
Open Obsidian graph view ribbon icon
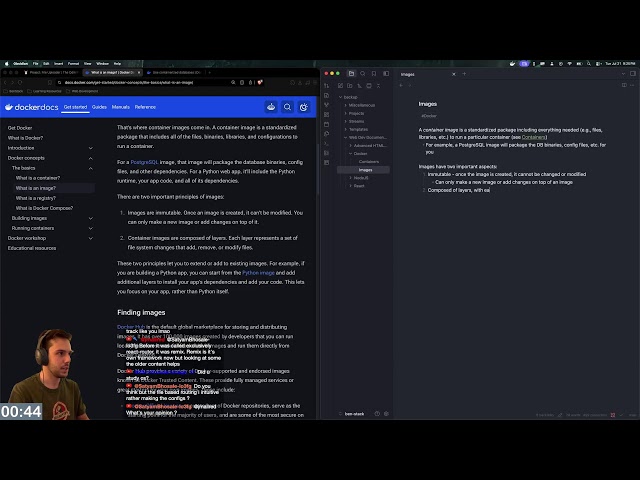327,105
